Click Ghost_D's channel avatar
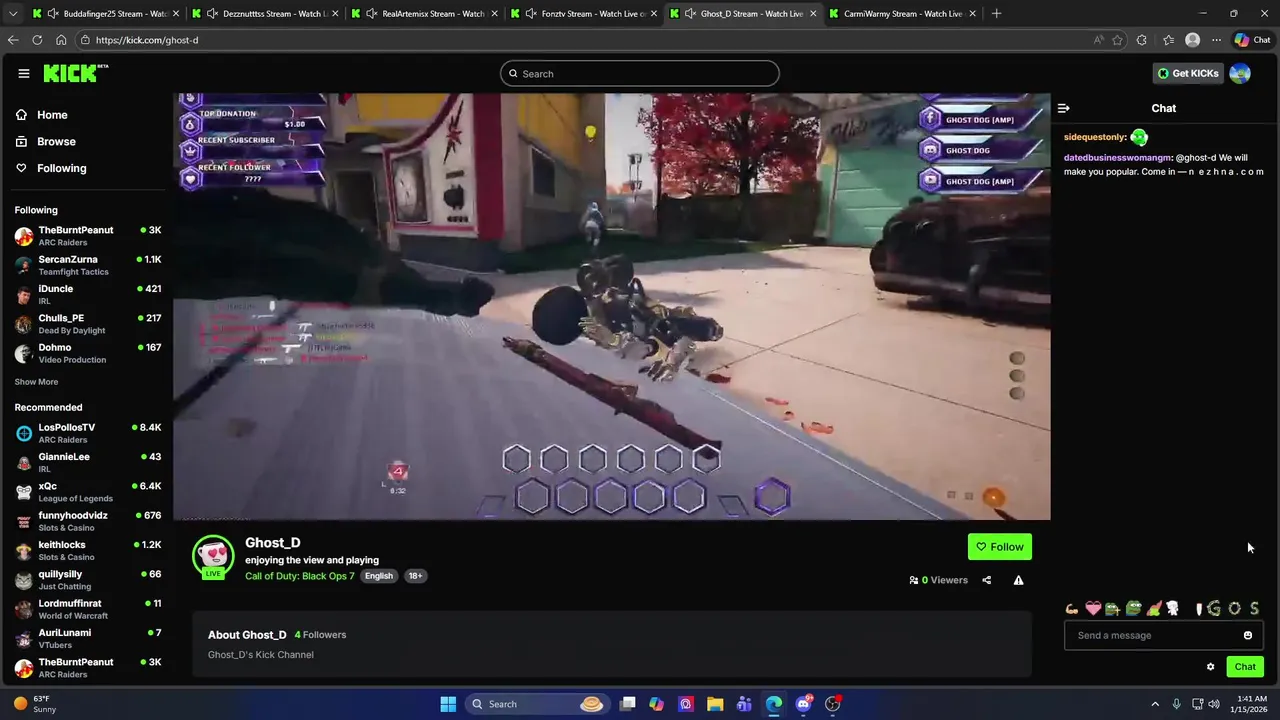This screenshot has width=1280, height=720. tap(213, 556)
